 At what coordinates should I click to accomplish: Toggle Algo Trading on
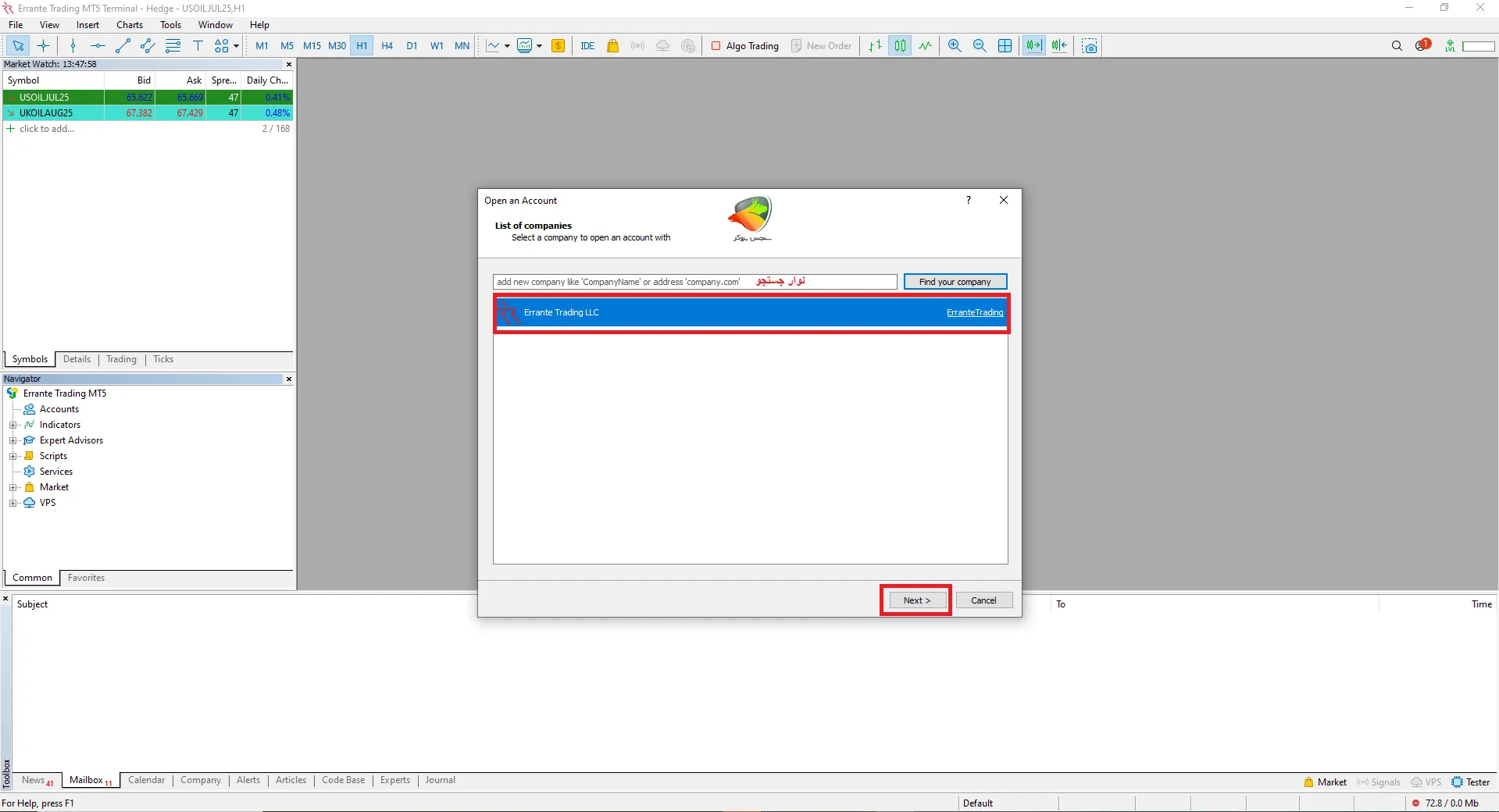744,46
